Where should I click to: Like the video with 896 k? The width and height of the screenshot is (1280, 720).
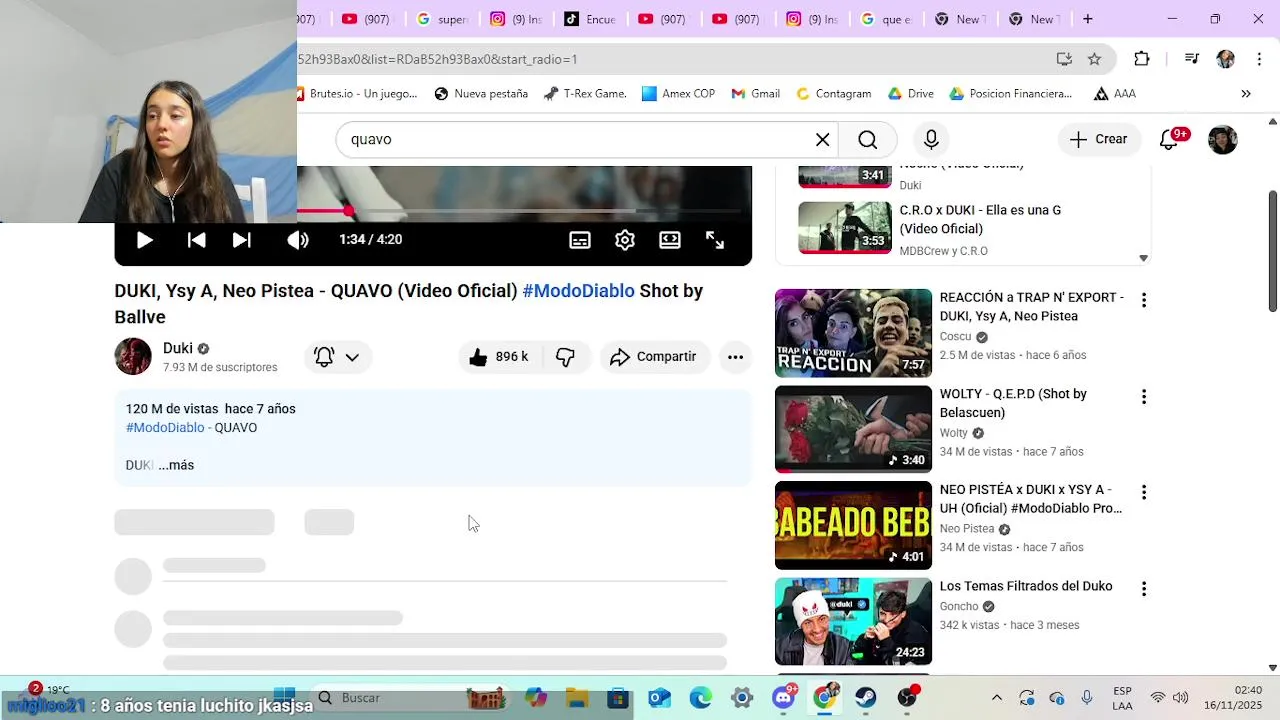499,357
